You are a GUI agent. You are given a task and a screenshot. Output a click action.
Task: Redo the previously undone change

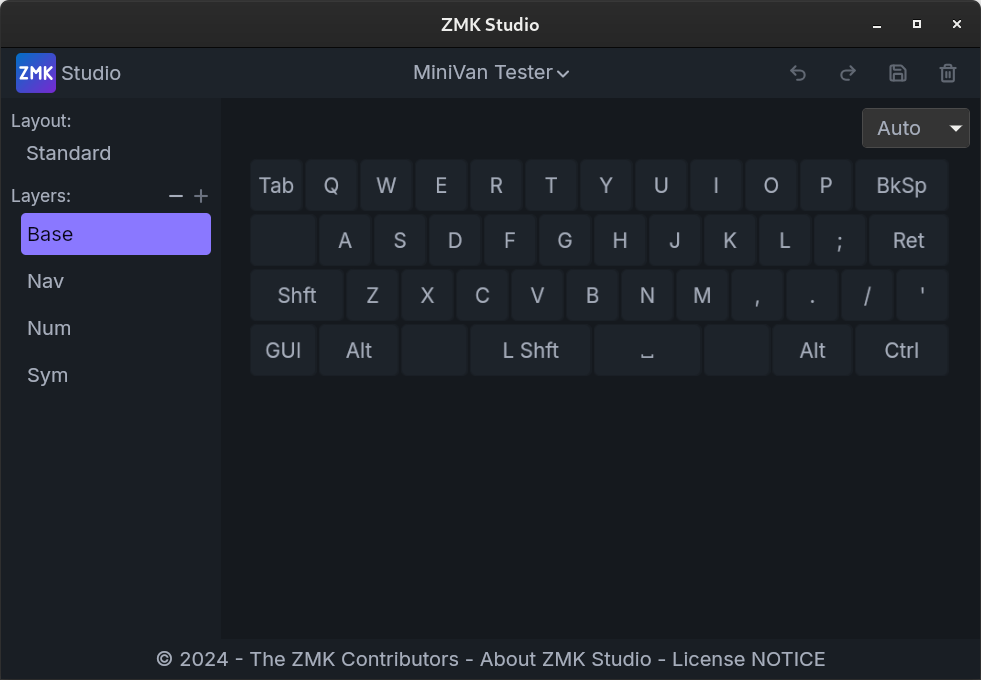click(x=847, y=73)
